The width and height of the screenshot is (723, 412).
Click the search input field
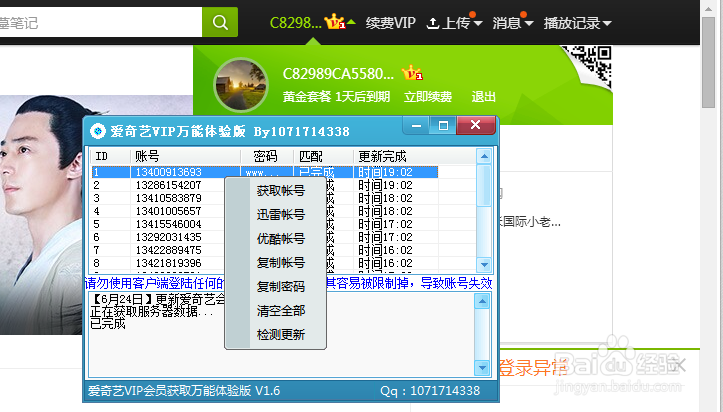click(101, 22)
